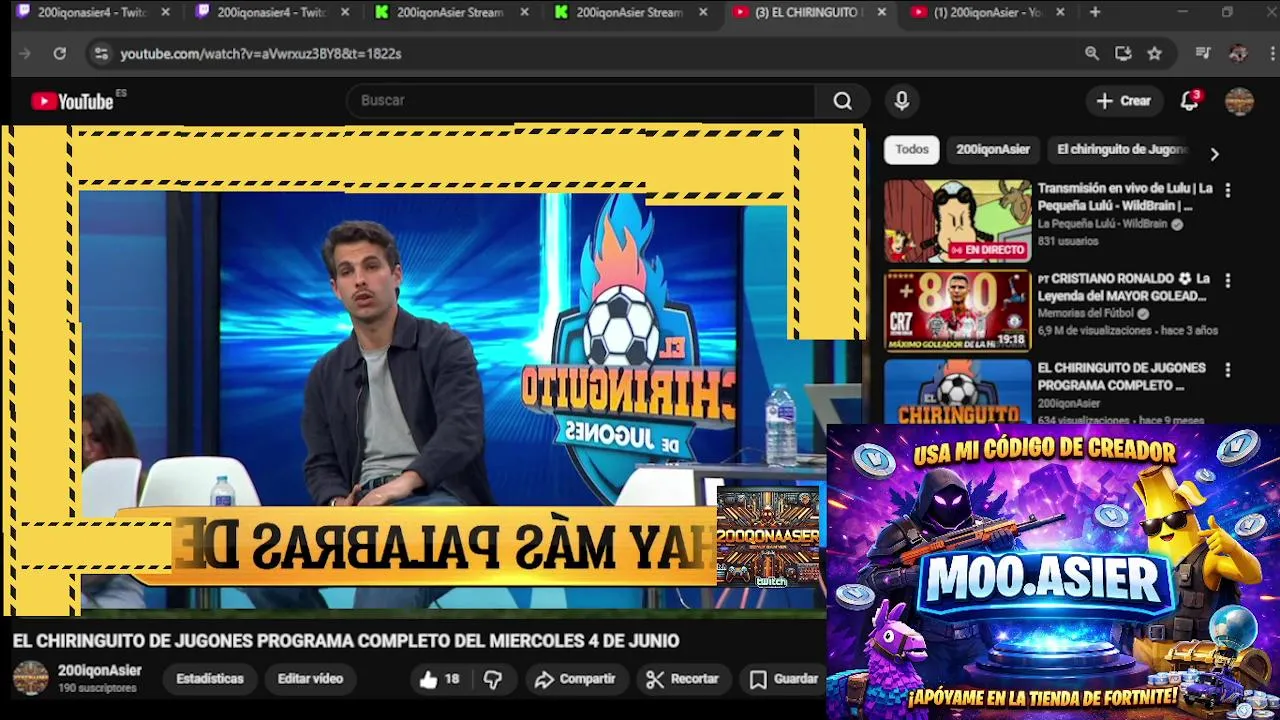
Task: Open YouTube notifications bell
Action: click(x=1189, y=101)
